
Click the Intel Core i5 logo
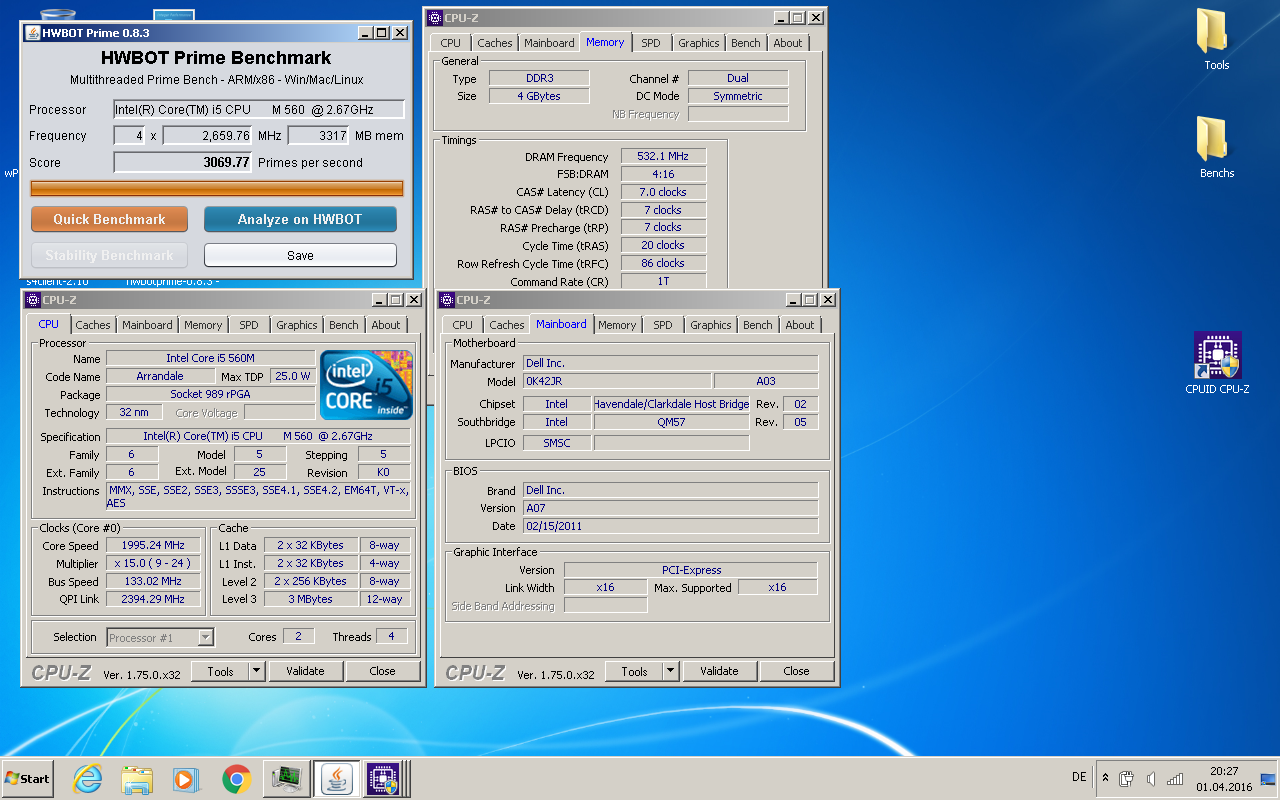[x=367, y=384]
